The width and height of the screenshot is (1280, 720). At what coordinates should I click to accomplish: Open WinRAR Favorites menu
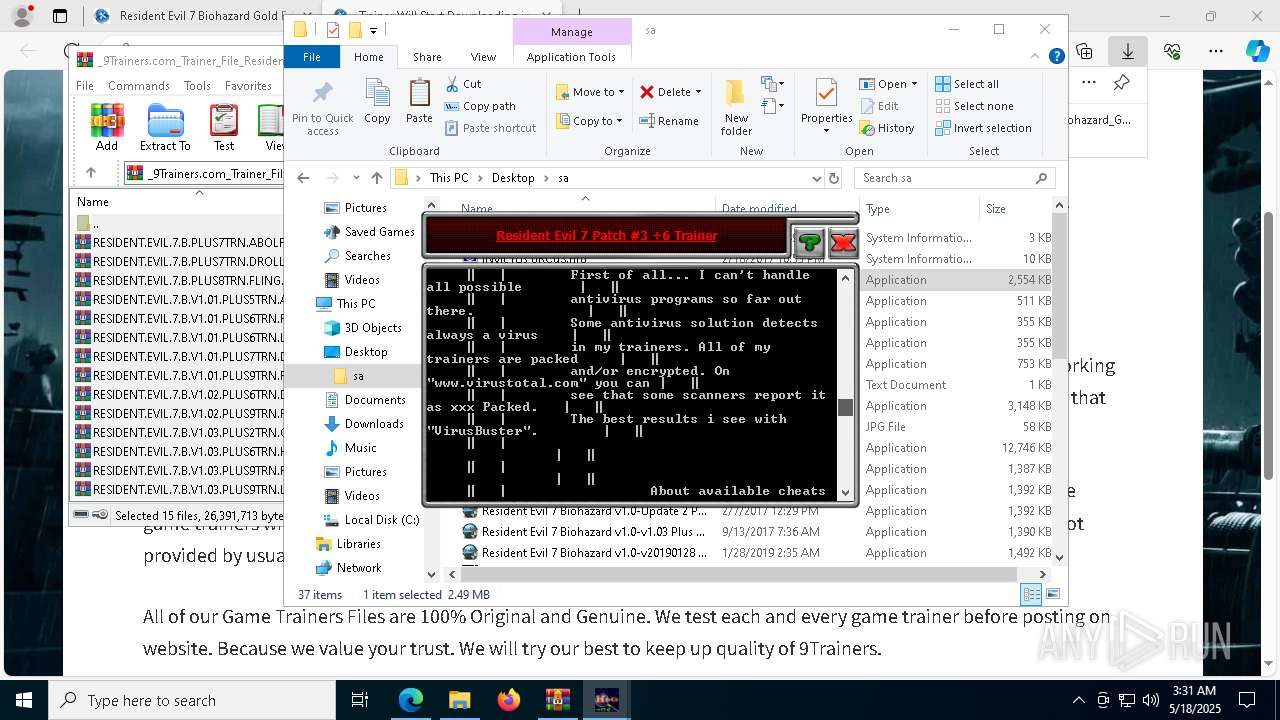(x=248, y=86)
